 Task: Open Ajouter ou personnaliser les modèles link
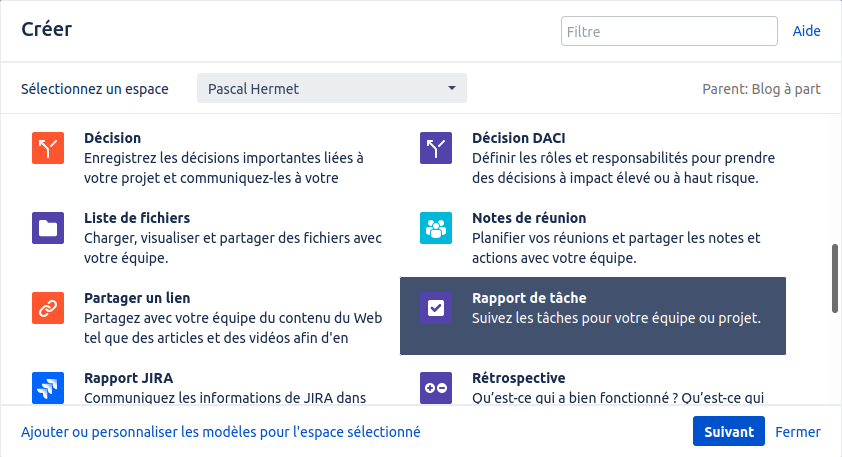(221, 432)
